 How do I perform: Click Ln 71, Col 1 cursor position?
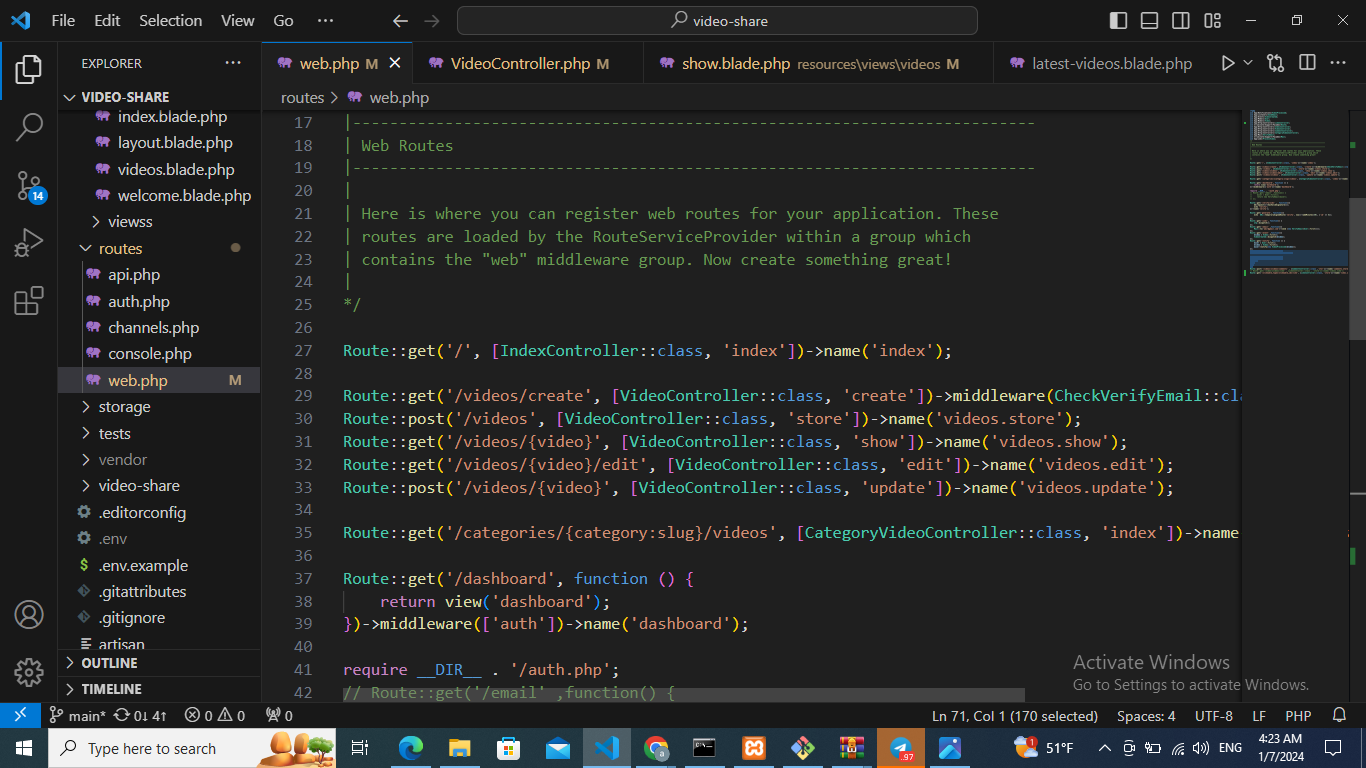coord(1015,716)
